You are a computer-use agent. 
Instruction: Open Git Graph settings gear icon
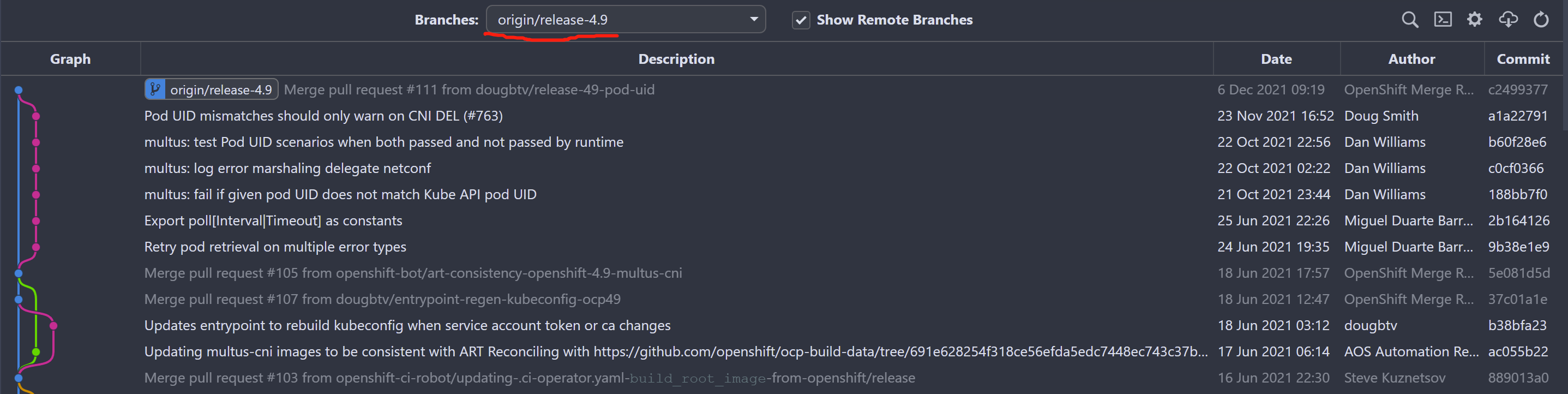coord(1474,20)
